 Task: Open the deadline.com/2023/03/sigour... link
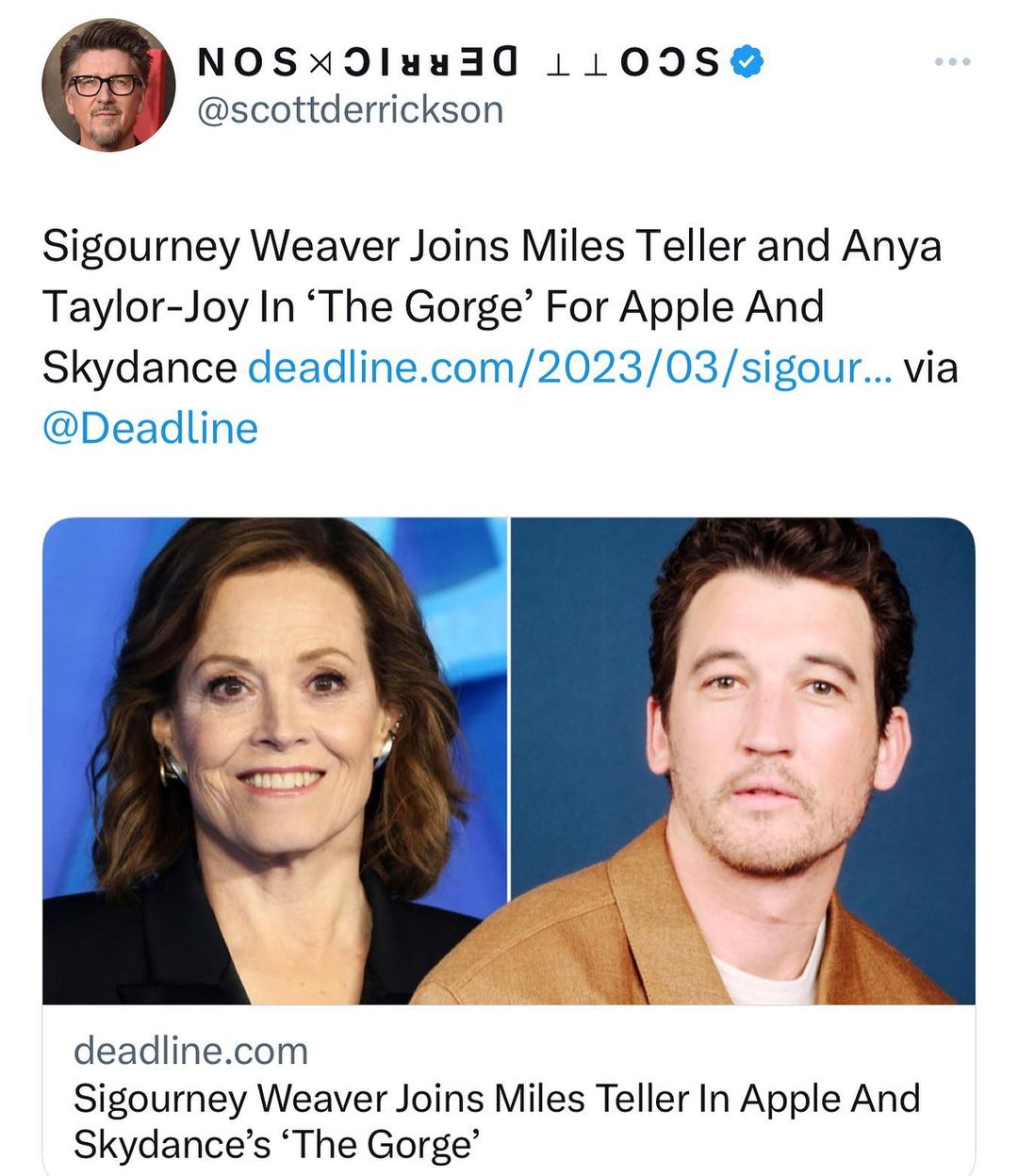[x=569, y=367]
